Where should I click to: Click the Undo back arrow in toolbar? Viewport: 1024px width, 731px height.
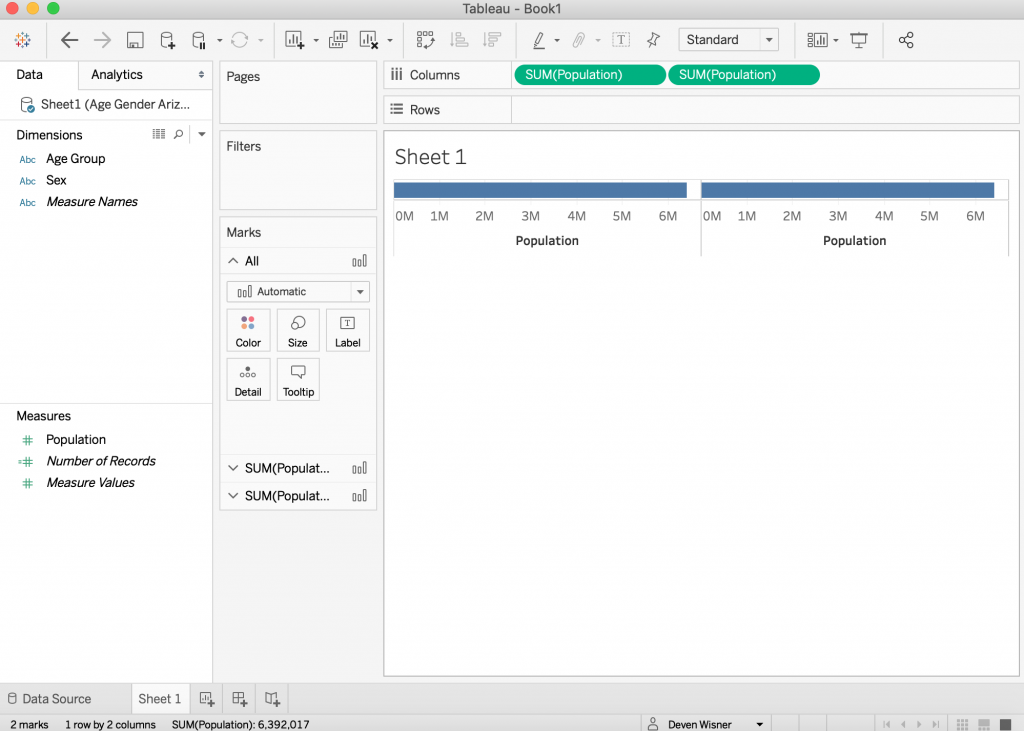pos(69,40)
